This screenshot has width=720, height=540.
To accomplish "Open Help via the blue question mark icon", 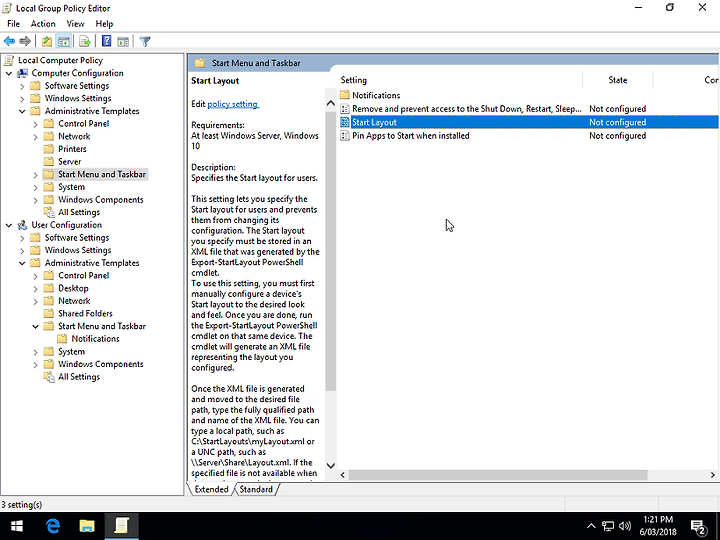I will click(107, 41).
